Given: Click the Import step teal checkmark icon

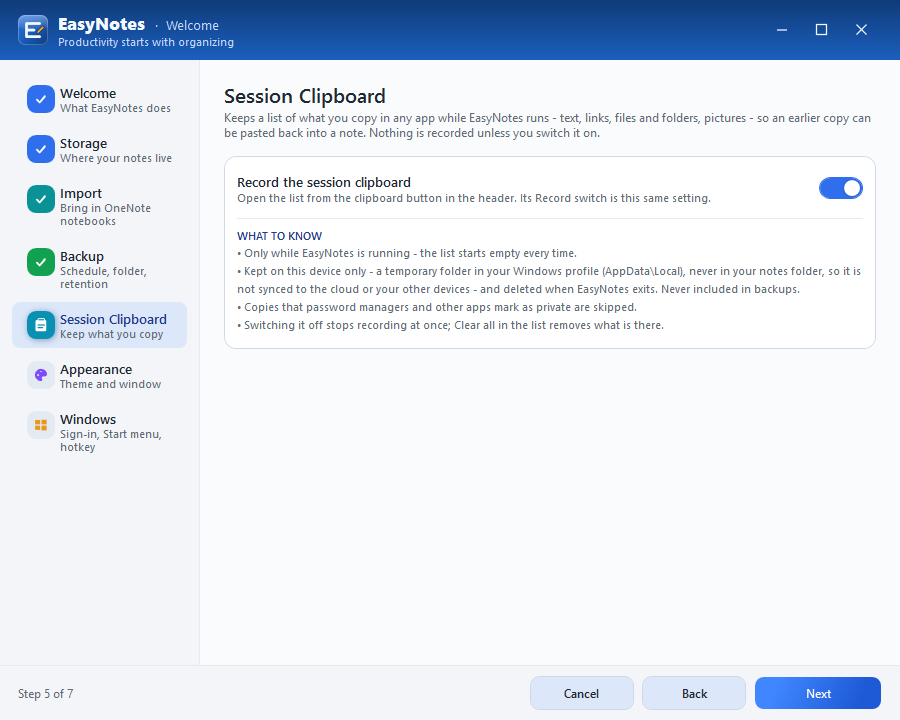Looking at the screenshot, I should coord(41,199).
